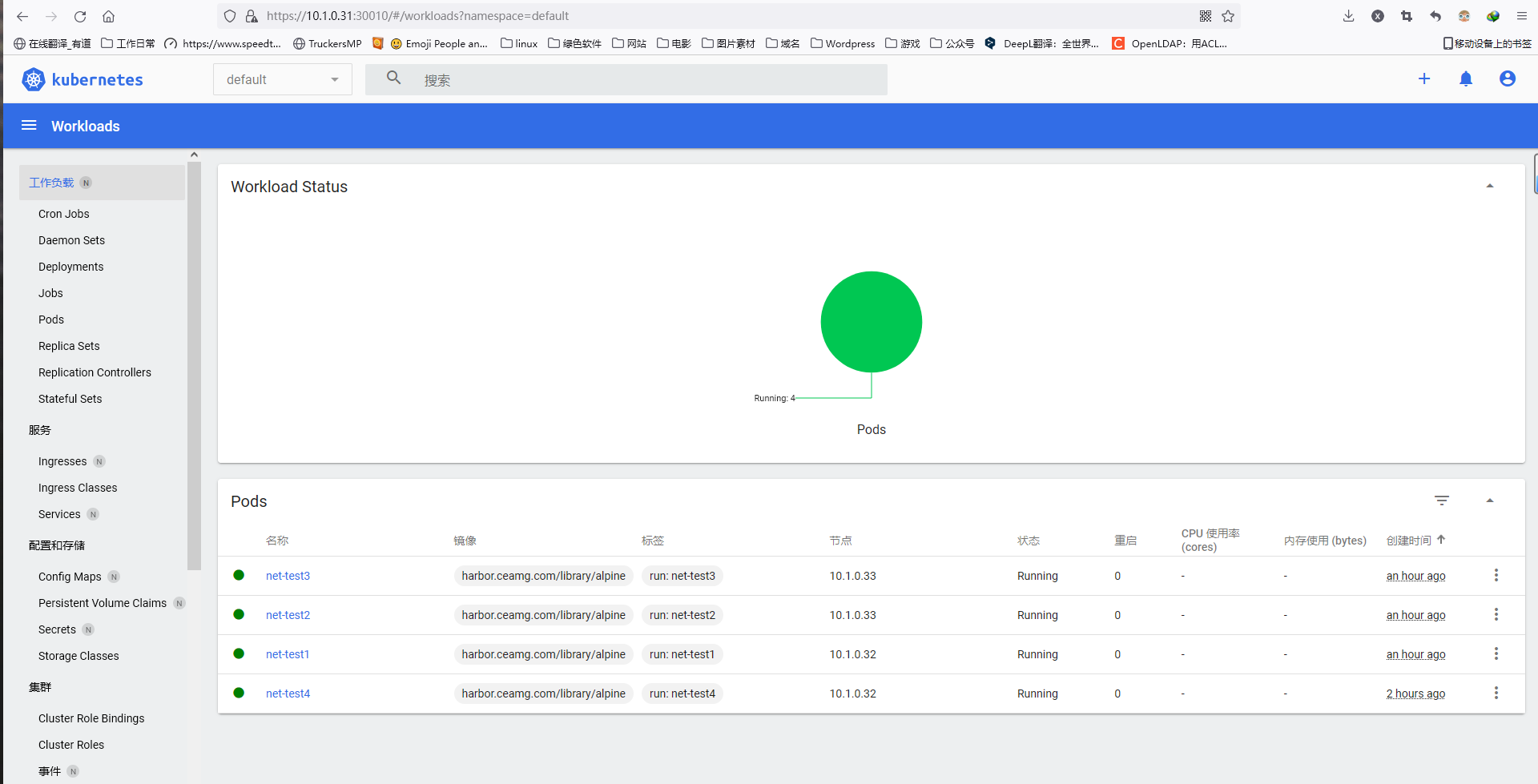Click the screenshot crop extension icon
Screen dimensions: 1538x784
pyautogui.click(x=1407, y=16)
